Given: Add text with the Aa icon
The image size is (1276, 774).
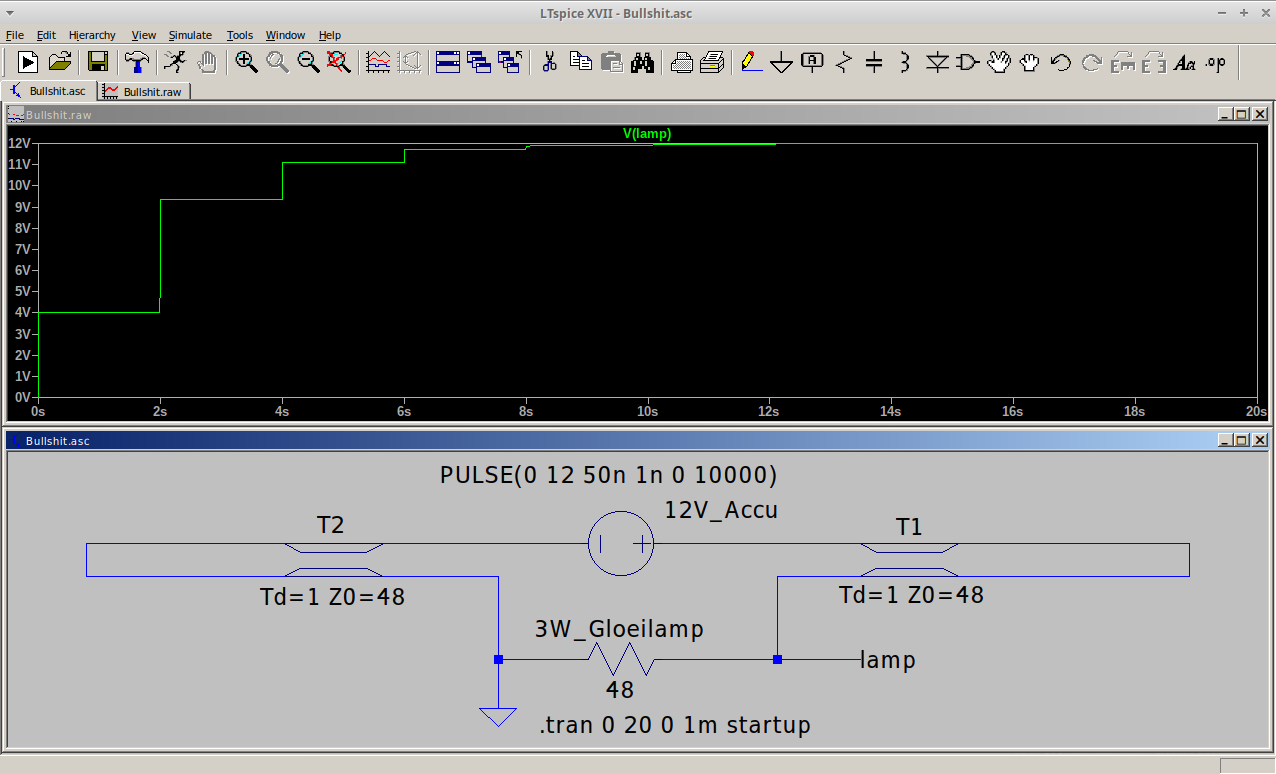Looking at the screenshot, I should pyautogui.click(x=1185, y=62).
